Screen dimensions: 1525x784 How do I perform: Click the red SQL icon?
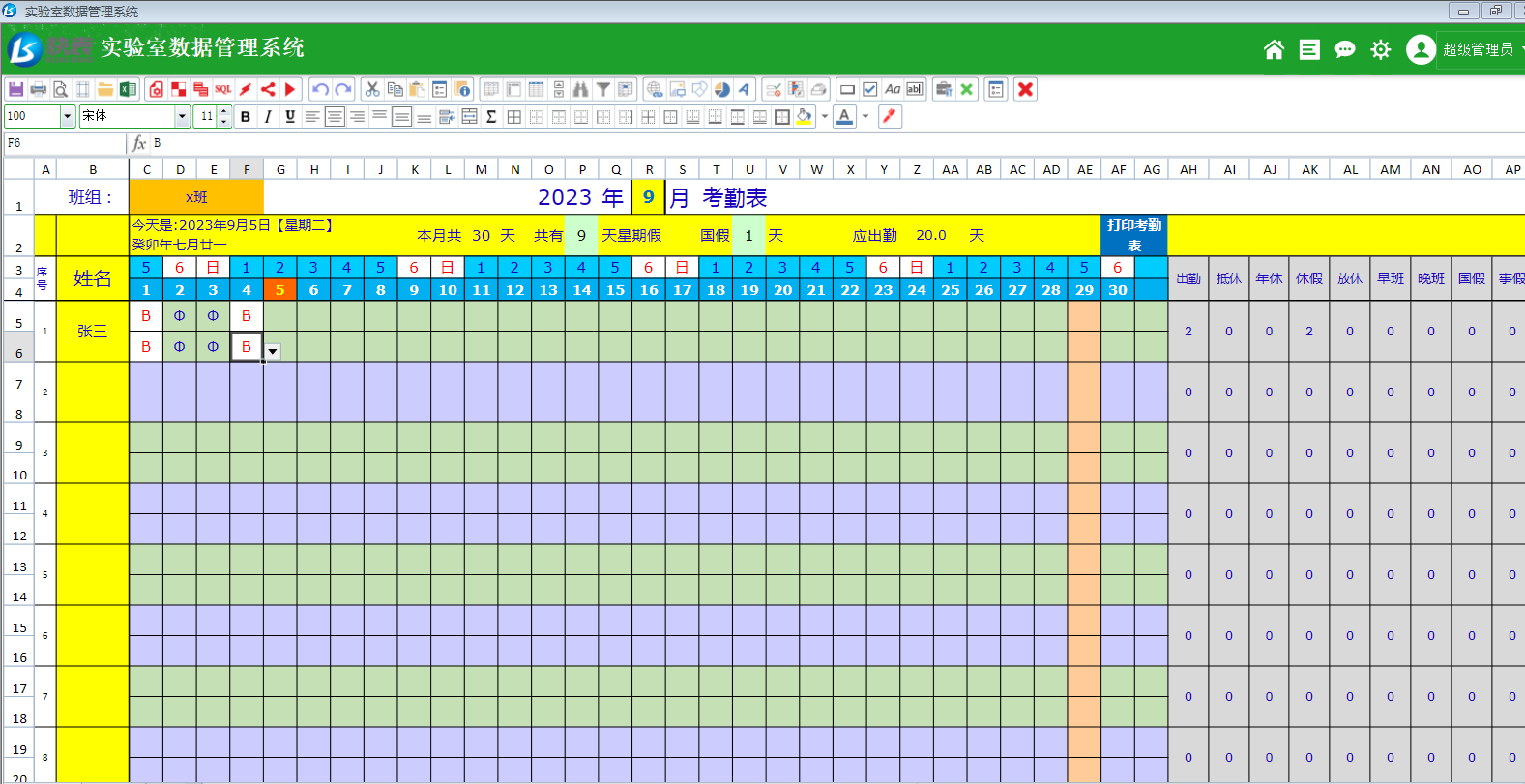pyautogui.click(x=223, y=89)
